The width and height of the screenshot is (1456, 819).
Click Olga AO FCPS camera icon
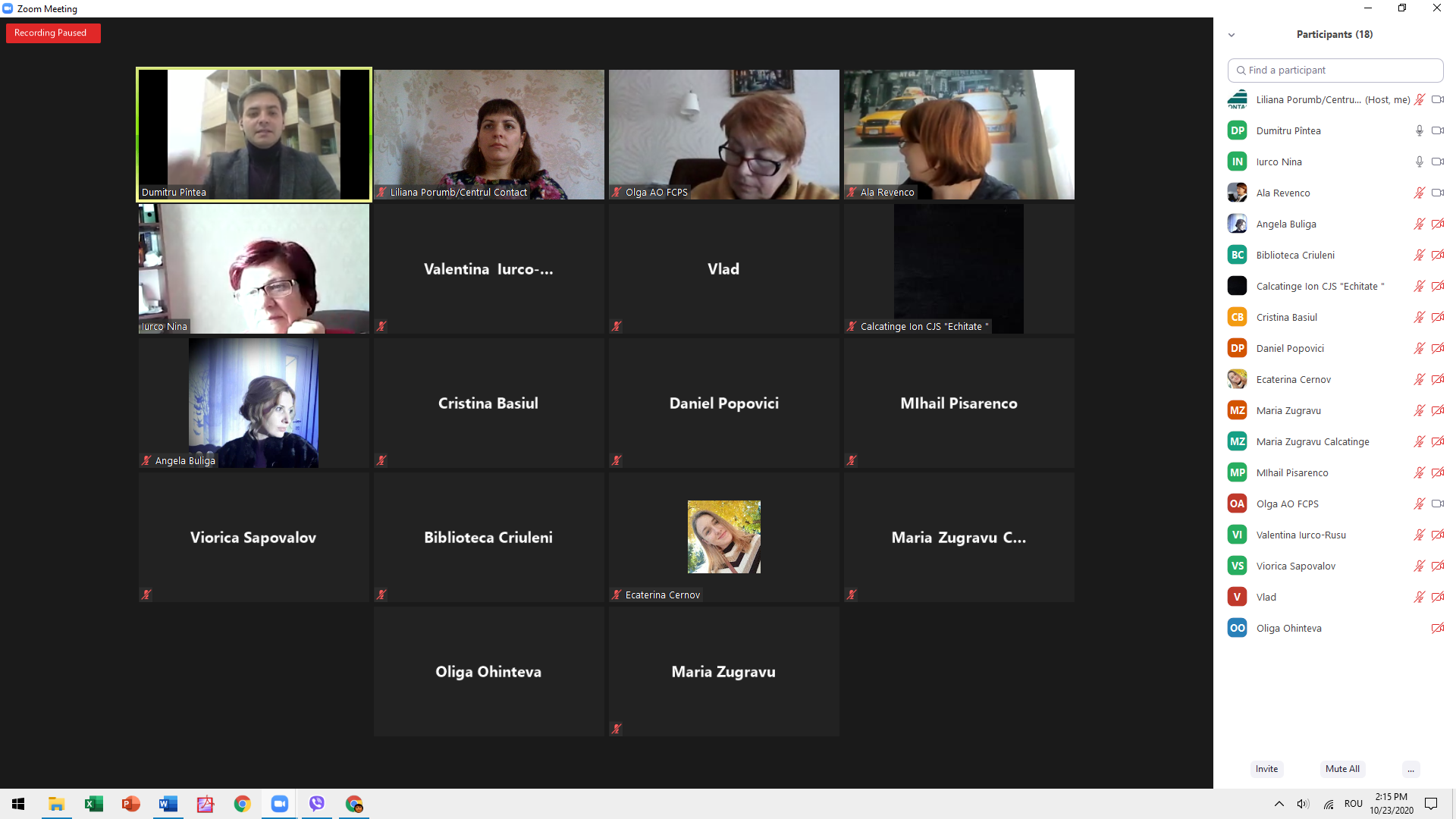coord(1437,504)
